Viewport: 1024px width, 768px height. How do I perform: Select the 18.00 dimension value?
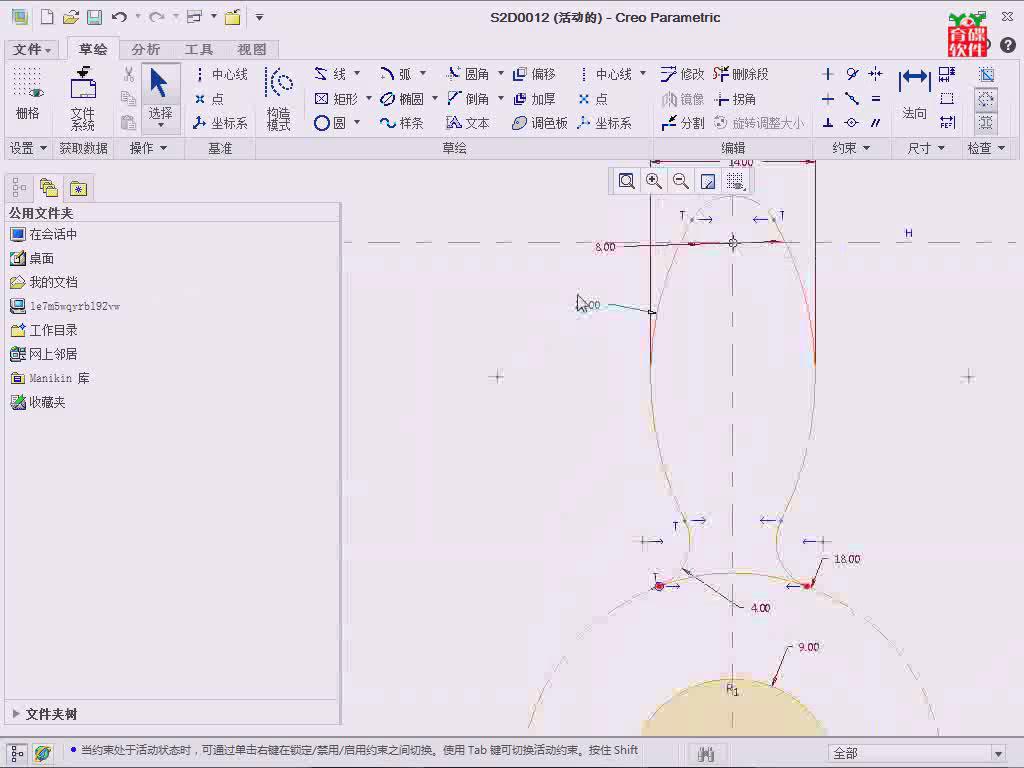(847, 559)
